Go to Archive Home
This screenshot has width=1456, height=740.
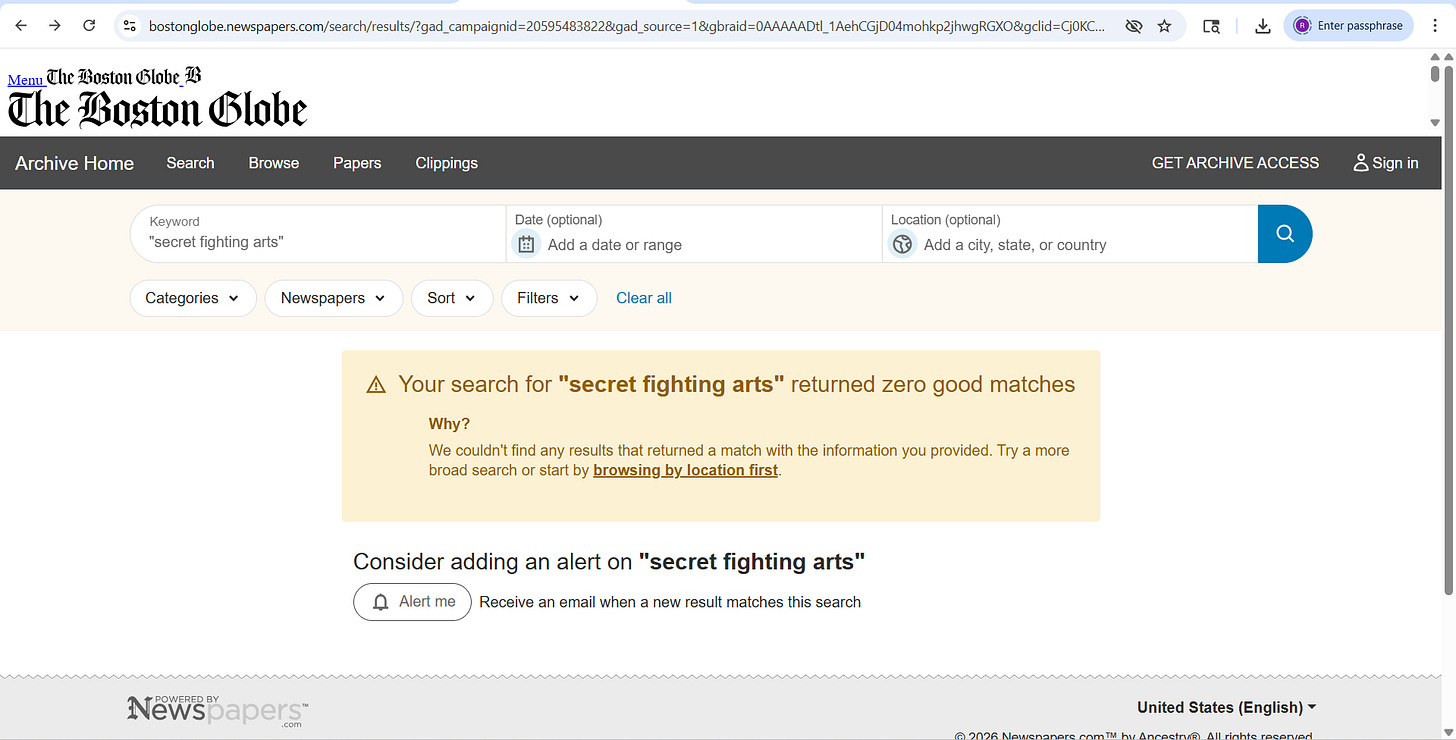(74, 163)
